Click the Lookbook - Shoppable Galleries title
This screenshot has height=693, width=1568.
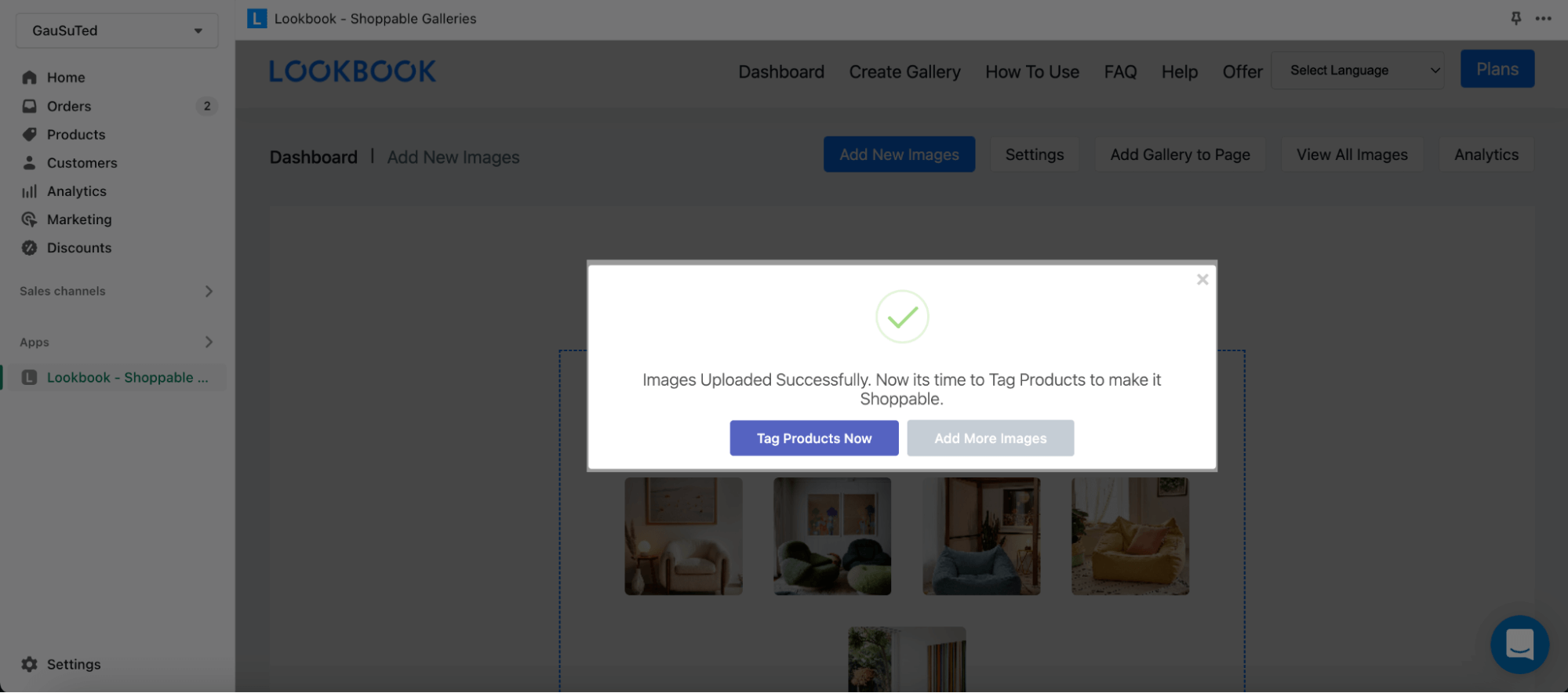click(375, 18)
